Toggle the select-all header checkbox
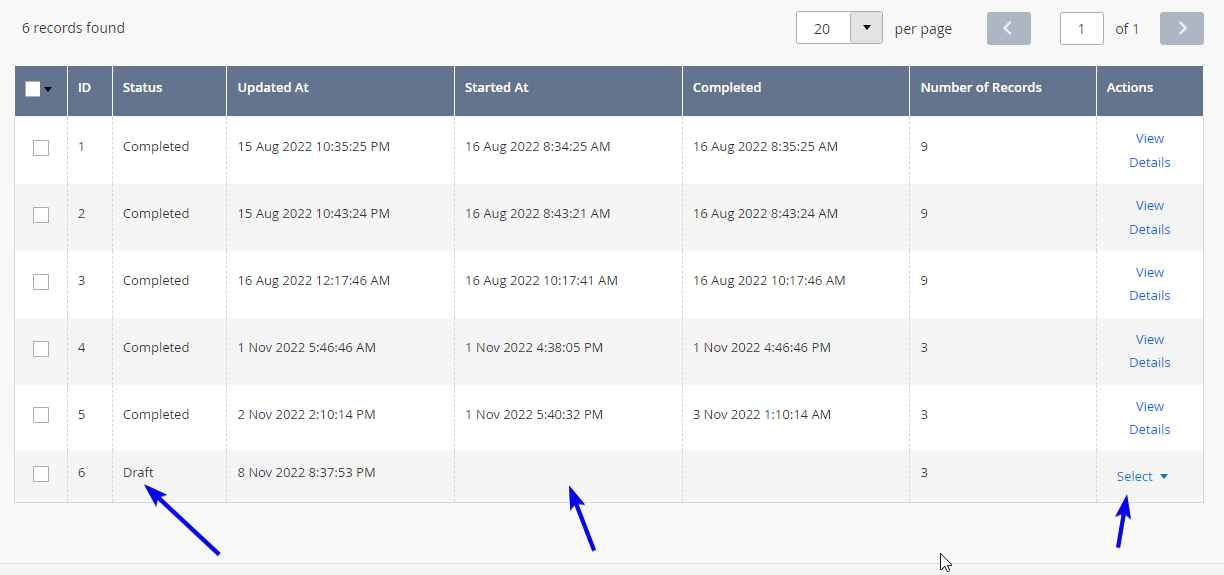The image size is (1224, 575). point(33,89)
